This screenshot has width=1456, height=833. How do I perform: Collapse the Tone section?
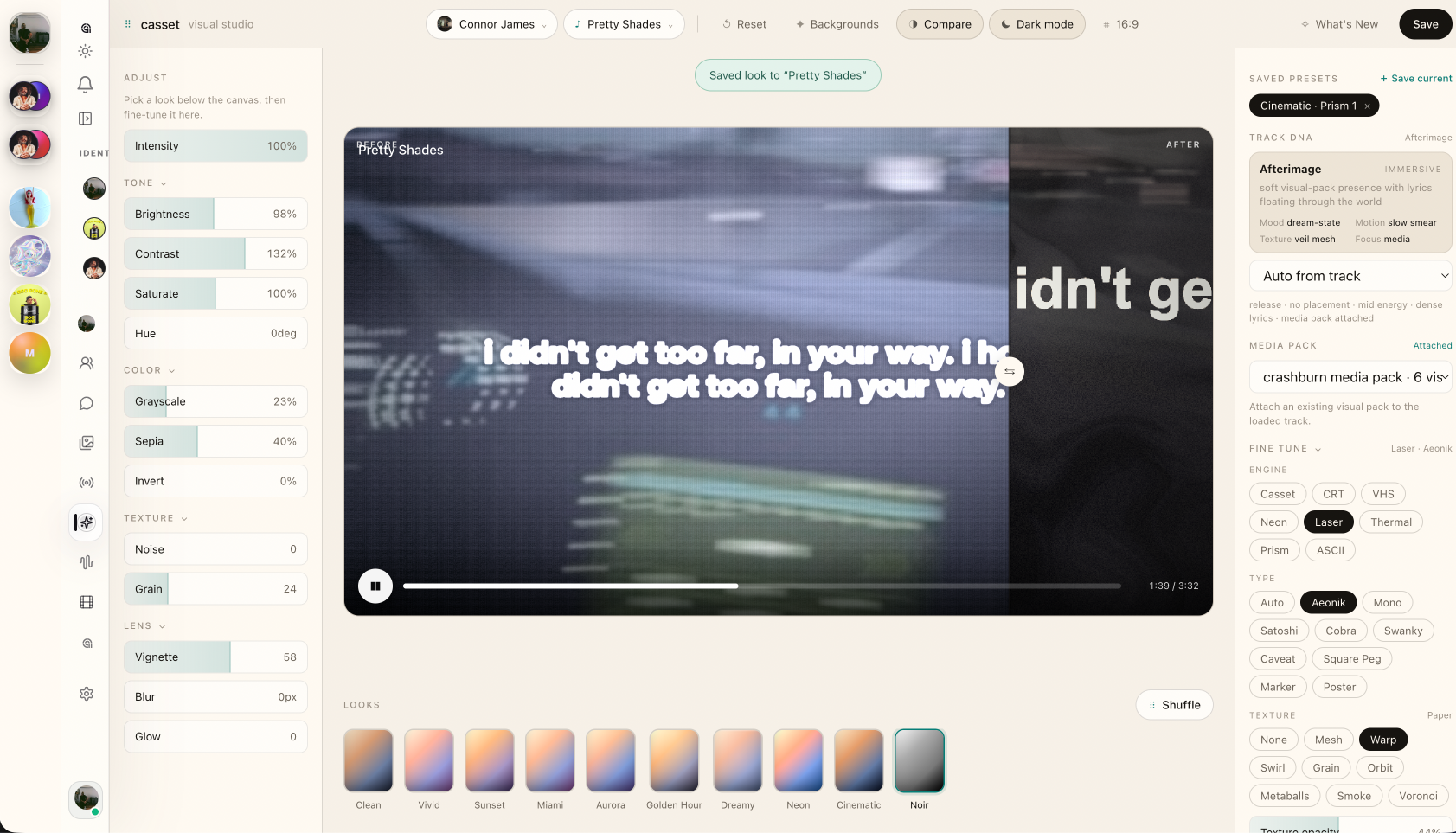point(145,183)
